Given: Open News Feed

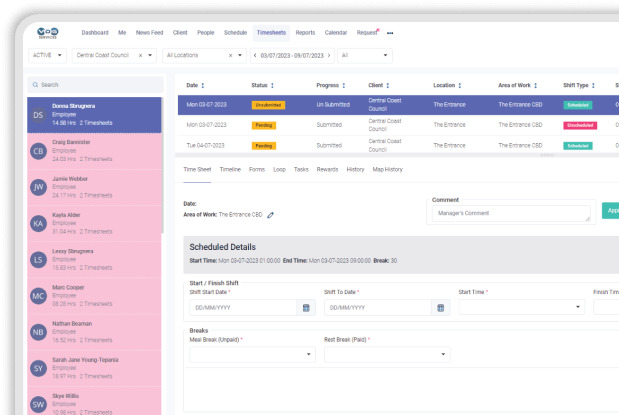Looking at the screenshot, I should click(150, 33).
